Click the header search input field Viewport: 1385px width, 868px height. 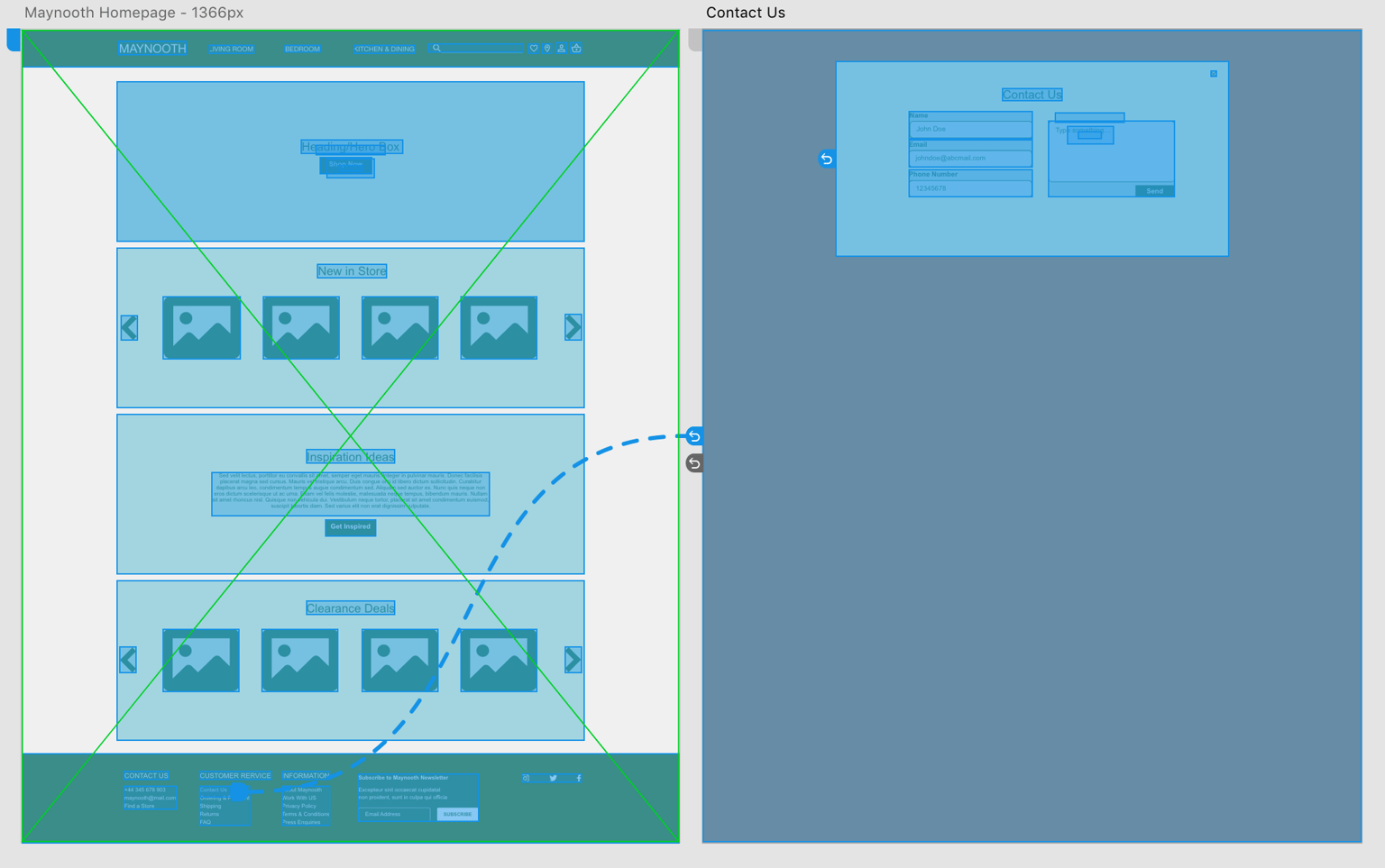click(x=478, y=49)
